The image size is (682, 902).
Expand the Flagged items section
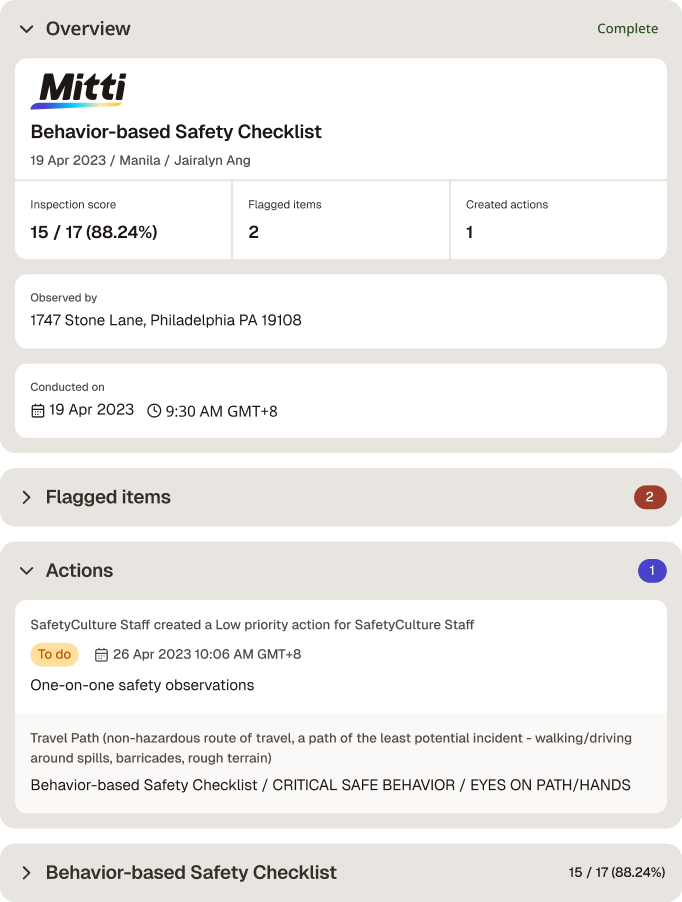click(26, 497)
